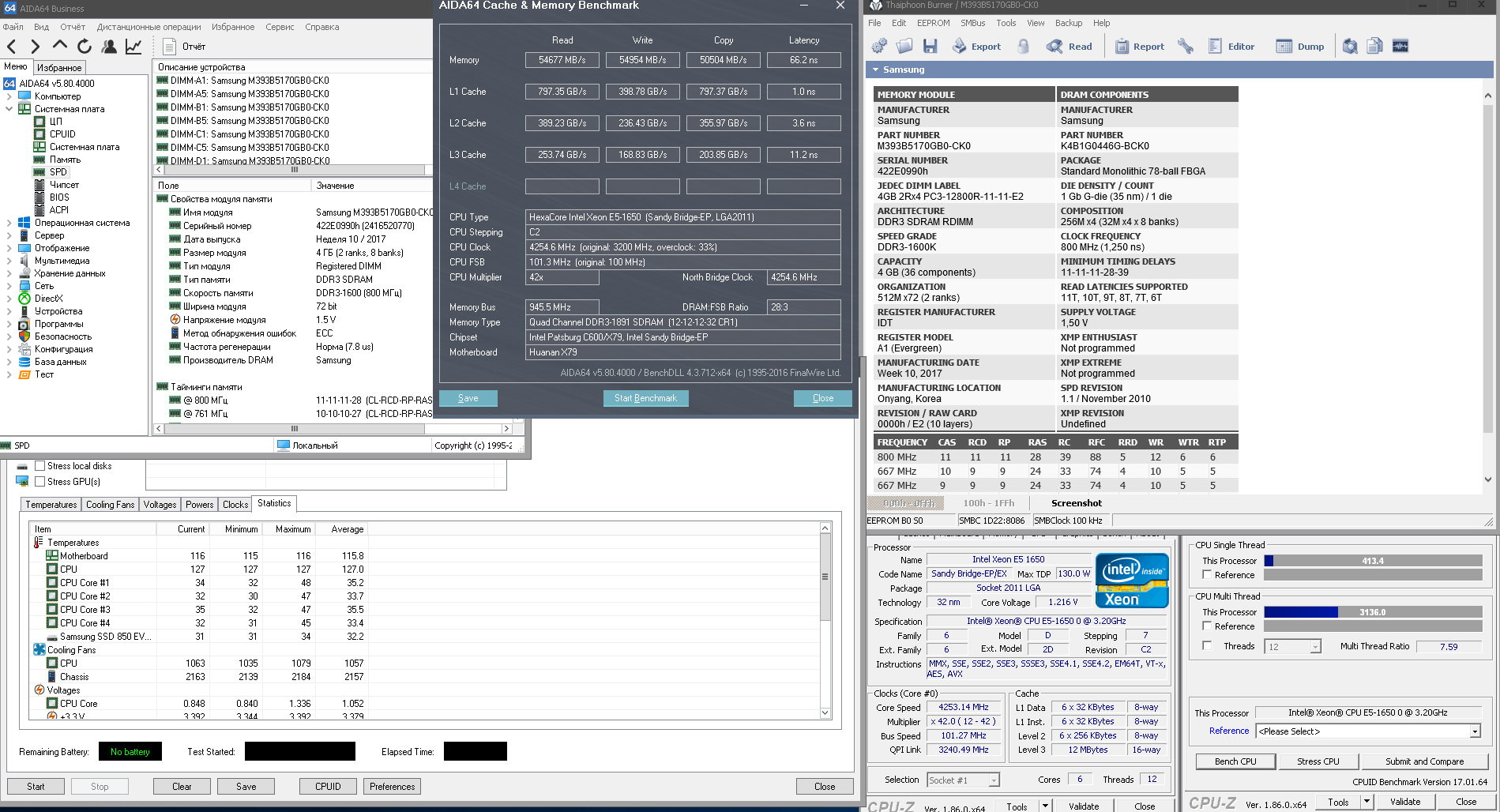Screen dimensions: 1500x812
Task: Click the AIDA64 up-level arrow icon
Action: click(x=60, y=47)
